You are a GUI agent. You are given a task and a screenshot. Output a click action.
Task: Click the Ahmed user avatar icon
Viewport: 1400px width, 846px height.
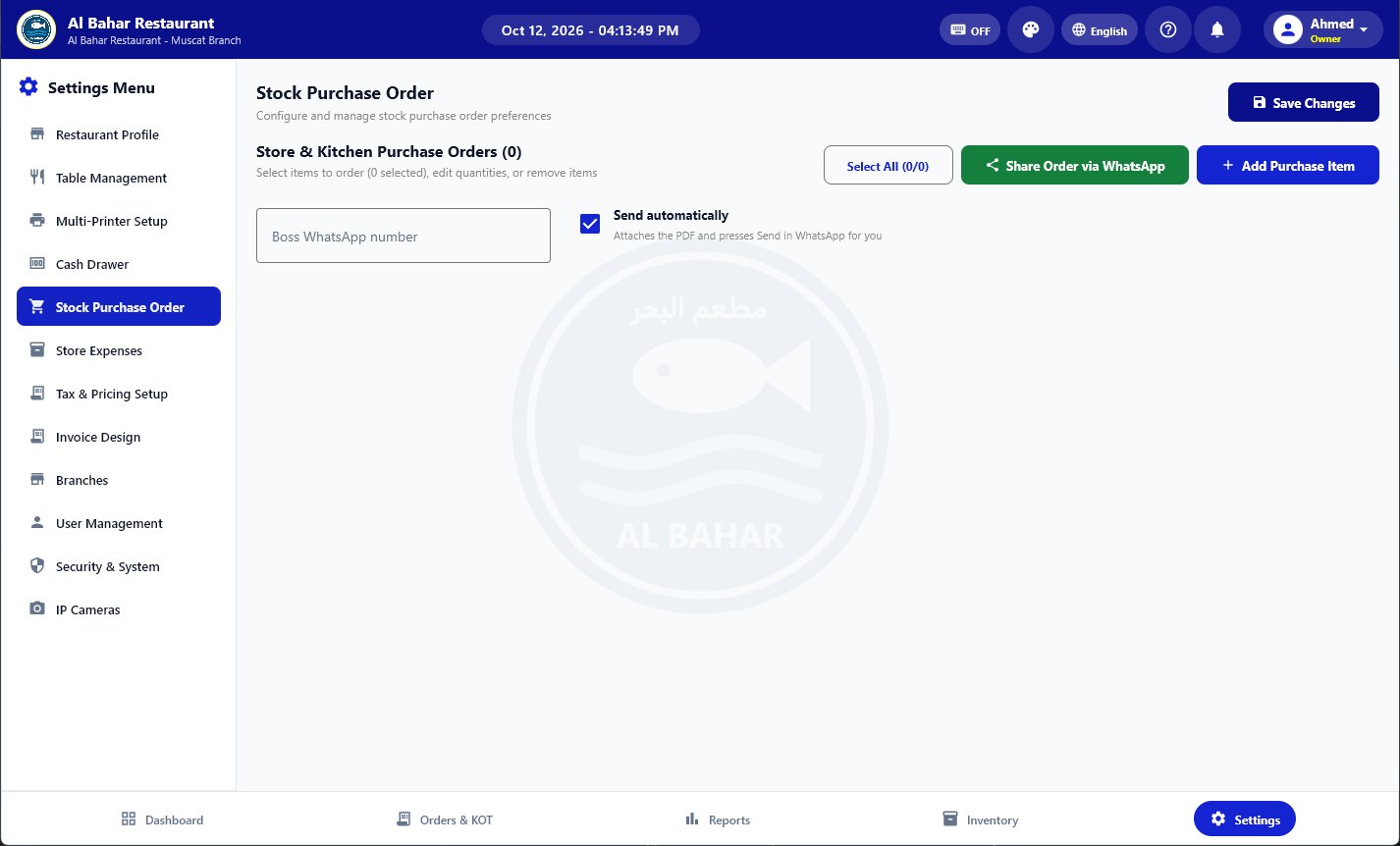click(x=1287, y=29)
